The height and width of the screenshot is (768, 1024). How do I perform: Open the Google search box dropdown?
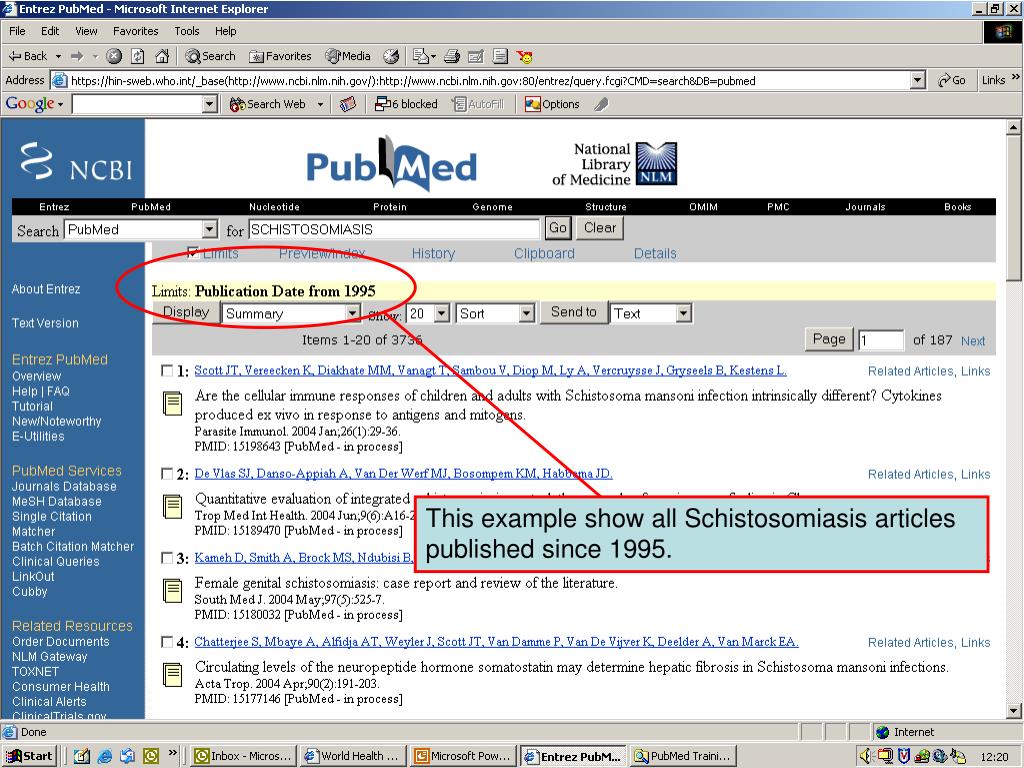point(210,104)
